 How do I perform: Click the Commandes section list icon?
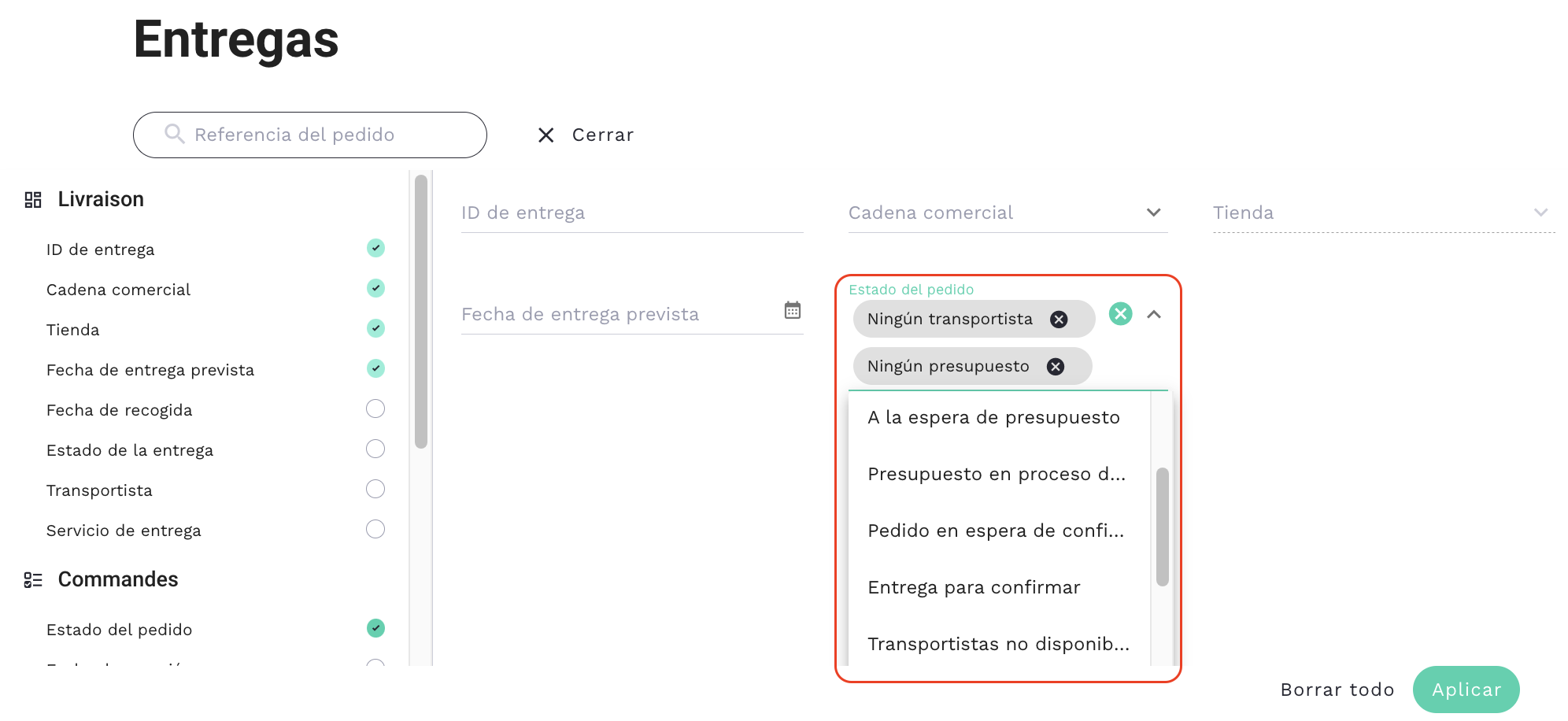point(33,580)
